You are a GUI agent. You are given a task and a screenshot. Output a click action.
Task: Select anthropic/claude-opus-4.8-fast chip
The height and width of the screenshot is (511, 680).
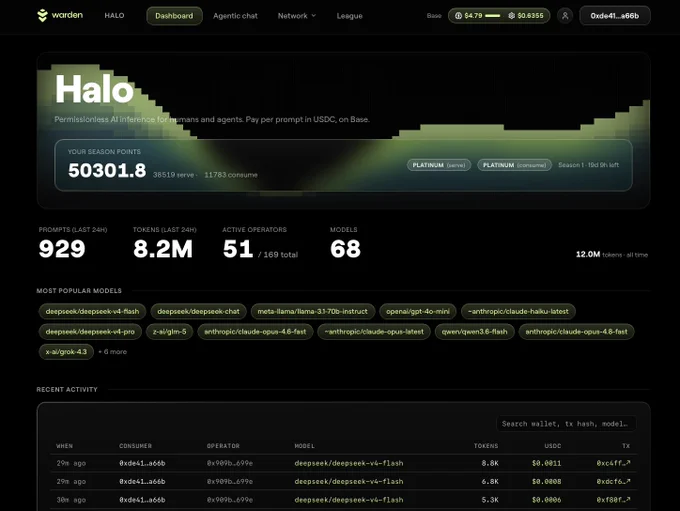[576, 332]
